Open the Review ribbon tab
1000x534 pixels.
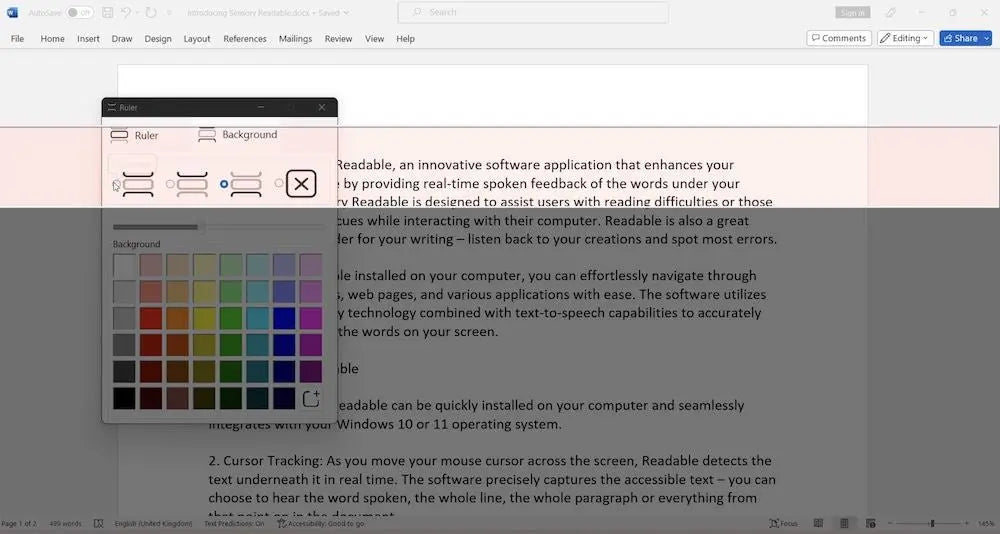pos(338,38)
